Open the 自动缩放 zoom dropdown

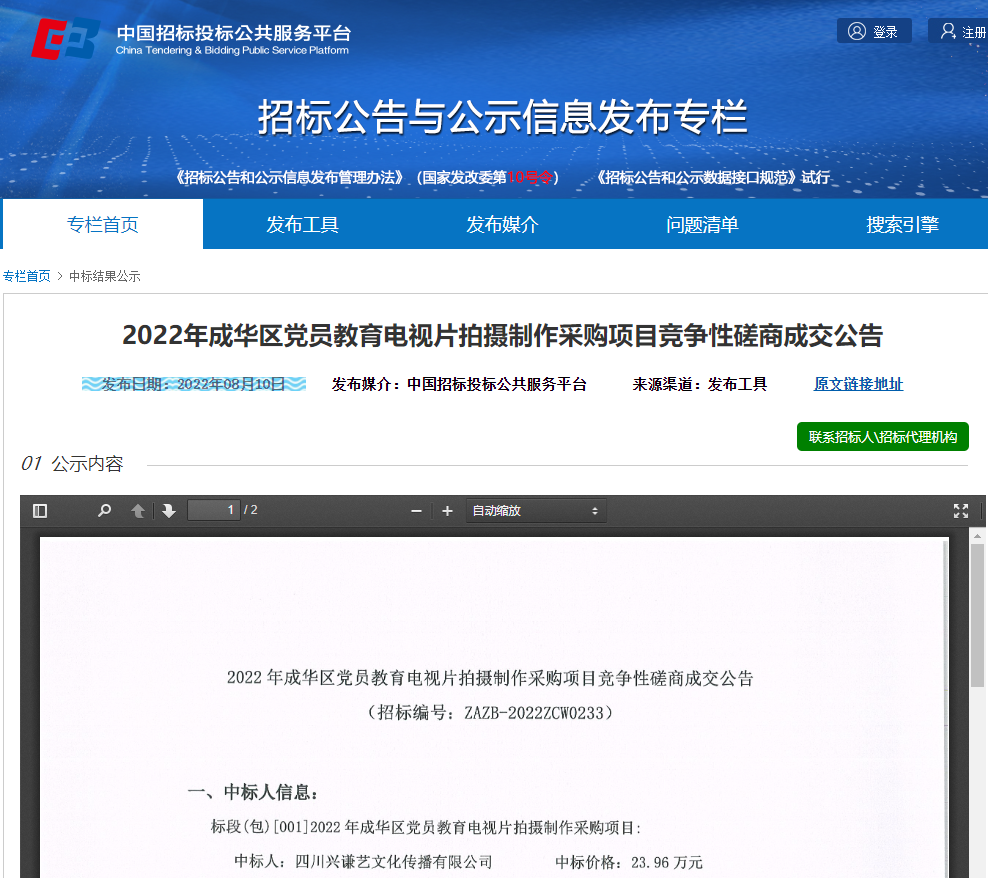[536, 511]
